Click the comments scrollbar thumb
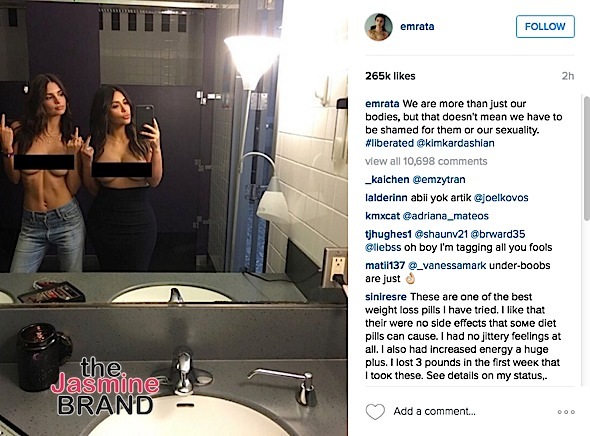590x436 pixels. [x=587, y=158]
